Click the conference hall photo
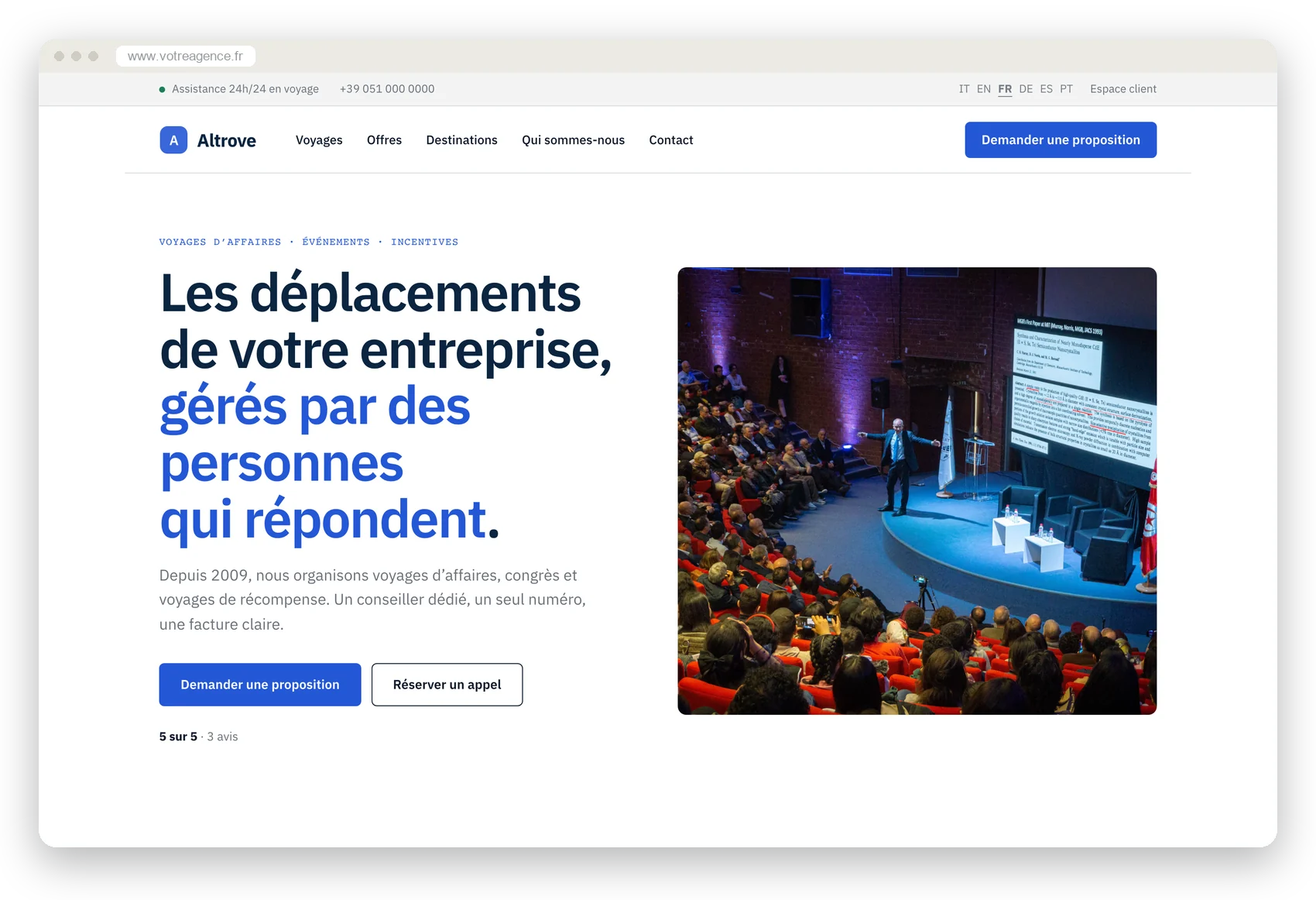The image size is (1316, 900). (917, 491)
